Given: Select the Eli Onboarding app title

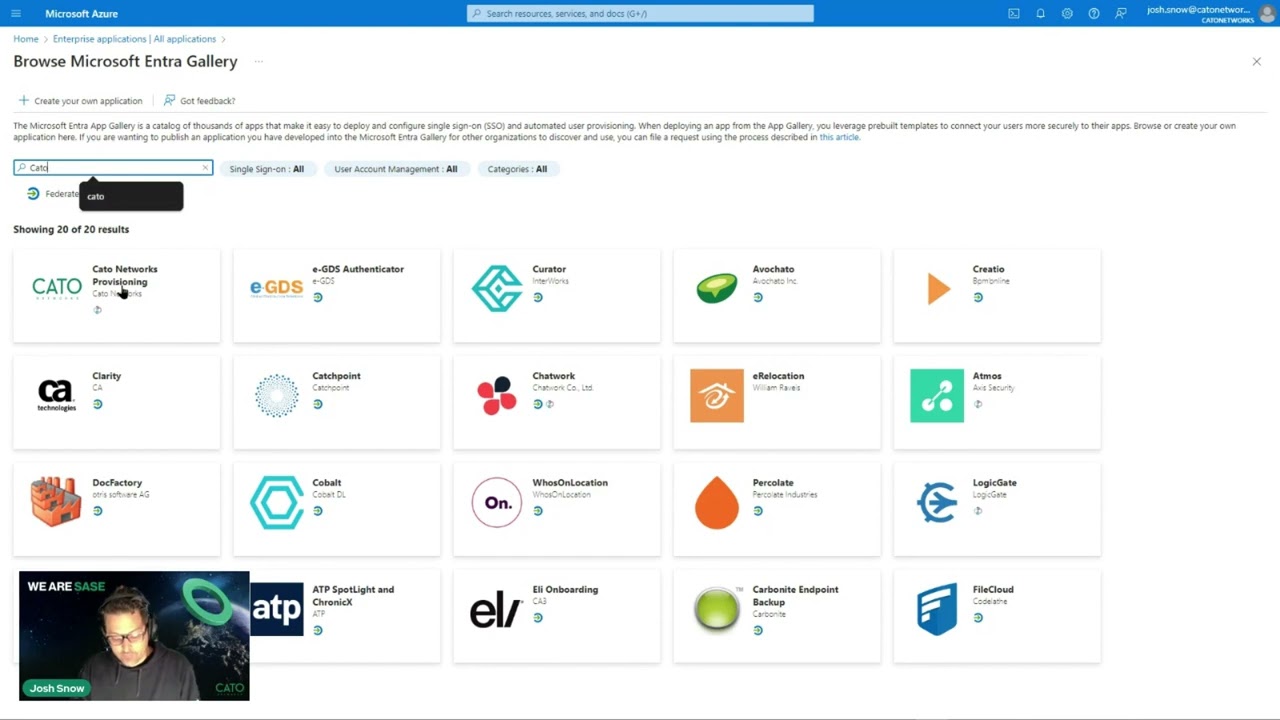Looking at the screenshot, I should [x=565, y=590].
